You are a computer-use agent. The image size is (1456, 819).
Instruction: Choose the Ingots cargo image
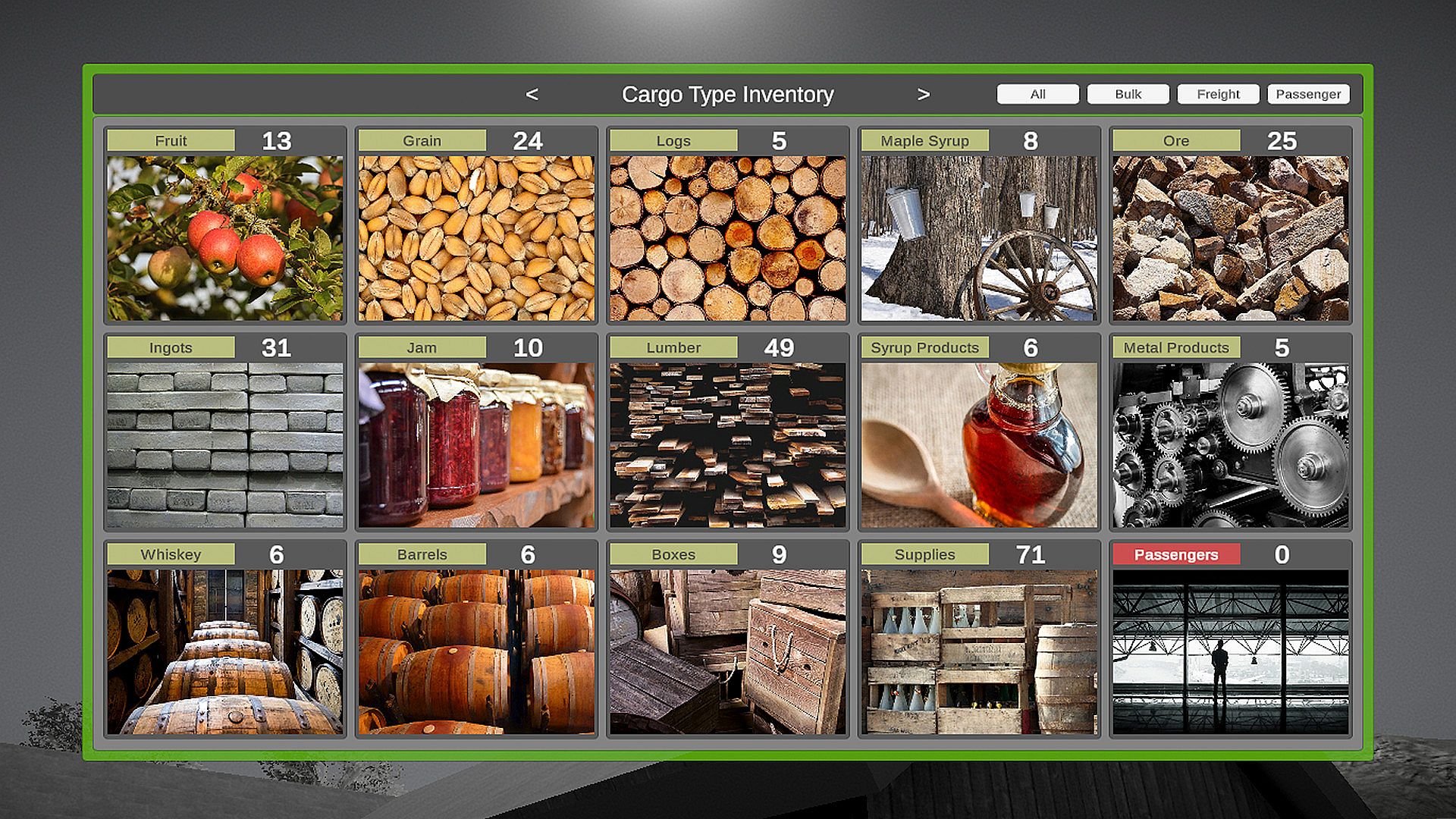tap(224, 445)
